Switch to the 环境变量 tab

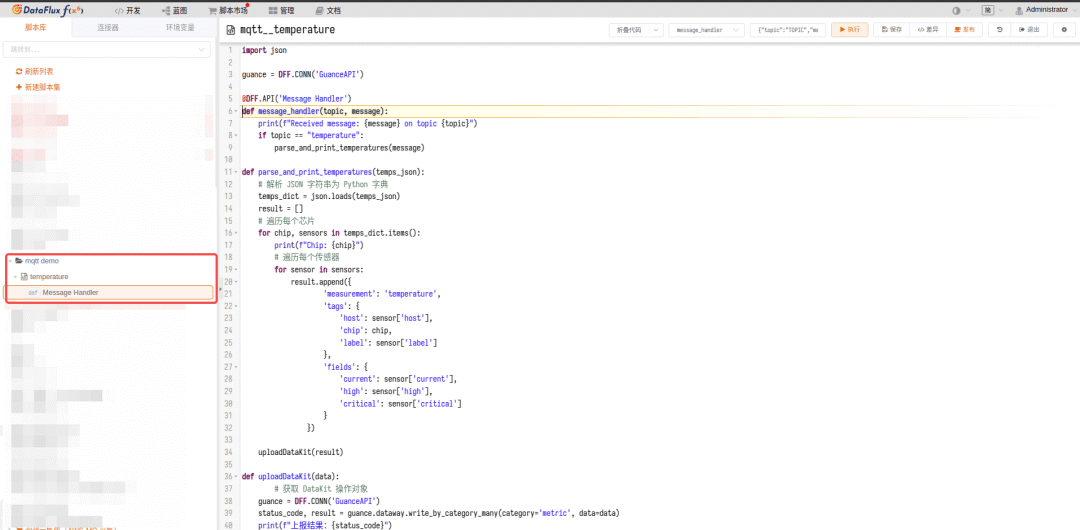pyautogui.click(x=180, y=28)
